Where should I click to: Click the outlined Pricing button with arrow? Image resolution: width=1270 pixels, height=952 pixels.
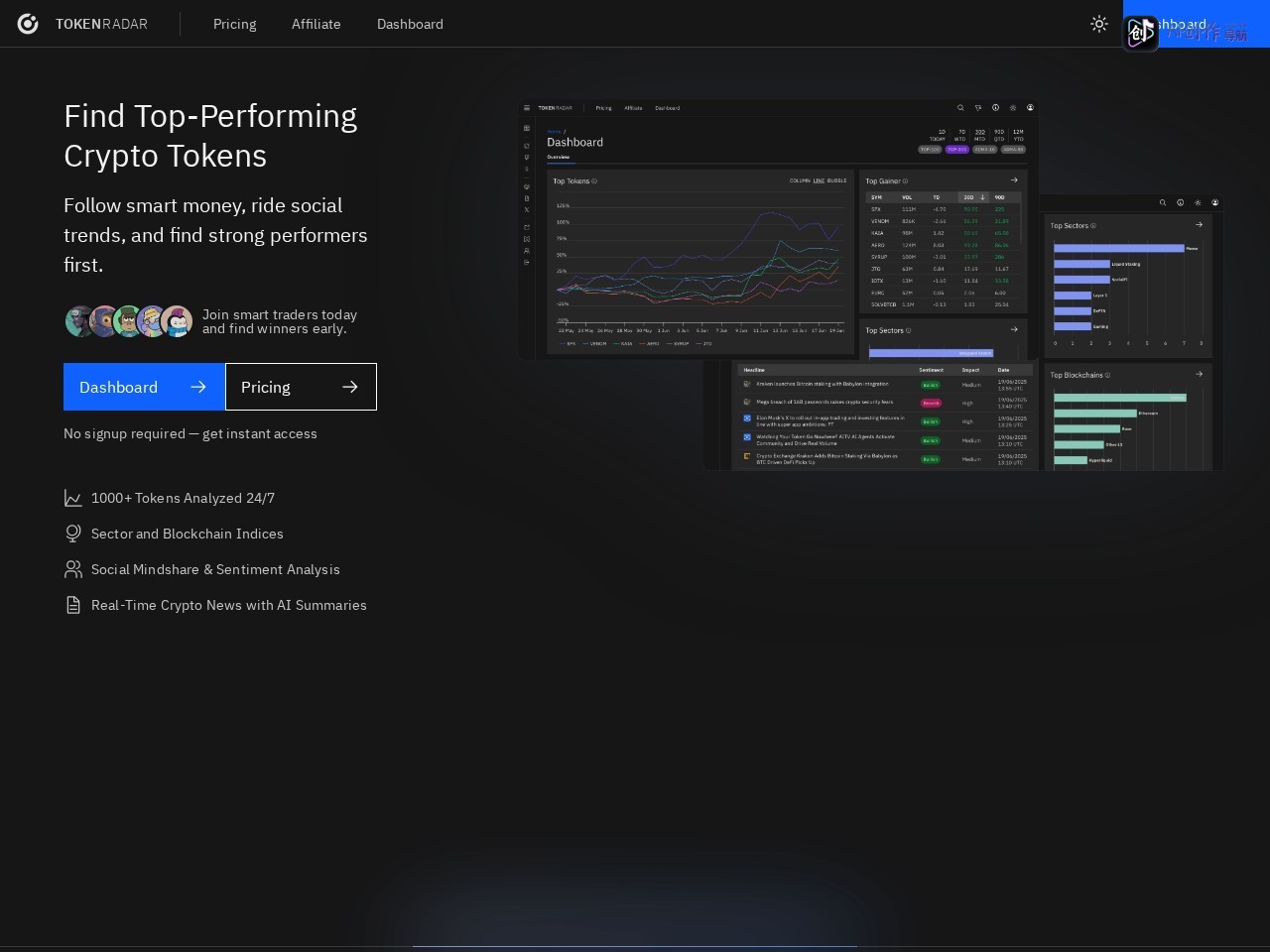click(x=301, y=387)
